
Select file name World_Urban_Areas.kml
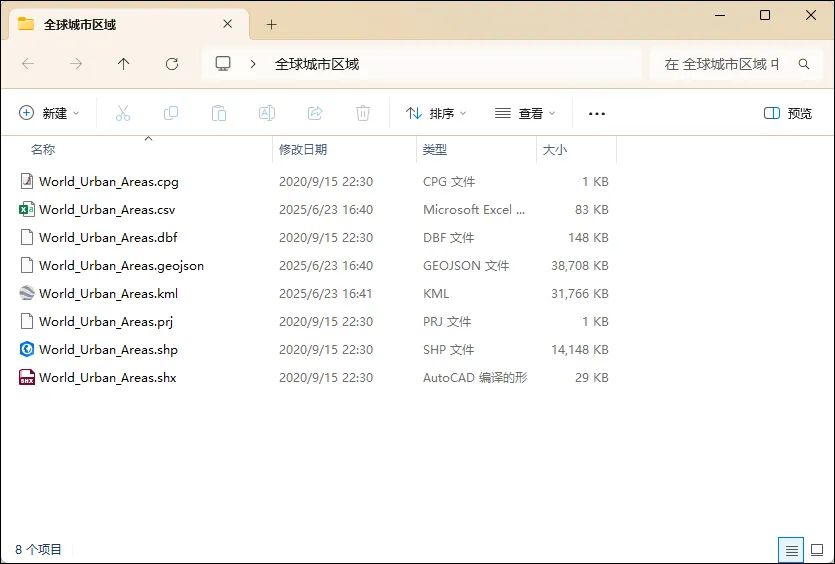(x=109, y=293)
